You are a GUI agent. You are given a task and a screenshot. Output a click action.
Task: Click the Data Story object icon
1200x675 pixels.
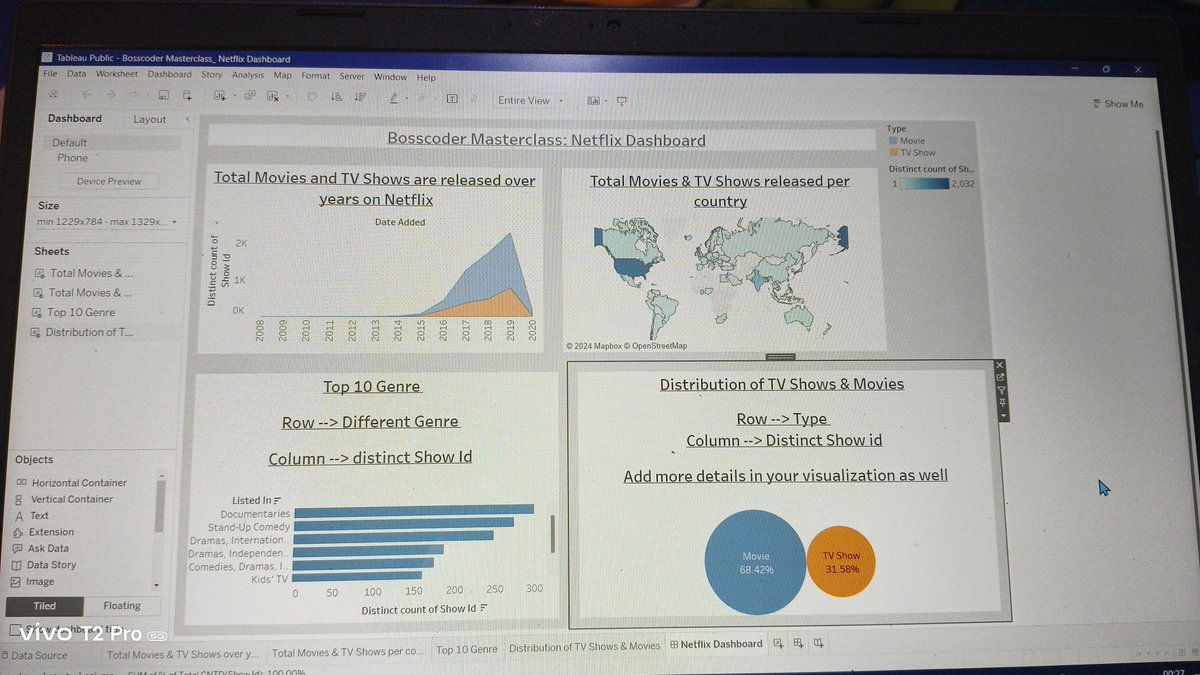pos(17,565)
